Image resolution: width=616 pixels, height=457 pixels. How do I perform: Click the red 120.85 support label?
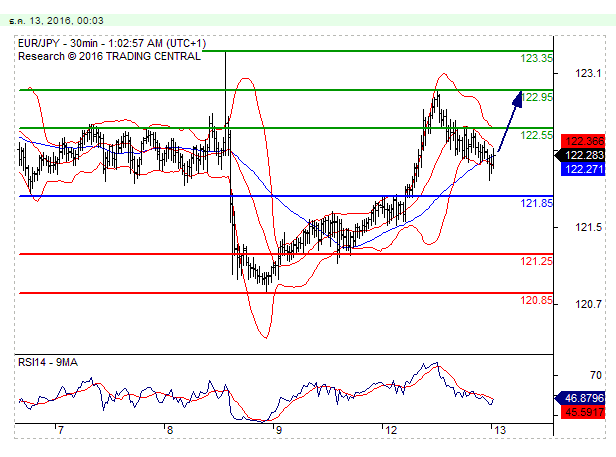(x=536, y=300)
